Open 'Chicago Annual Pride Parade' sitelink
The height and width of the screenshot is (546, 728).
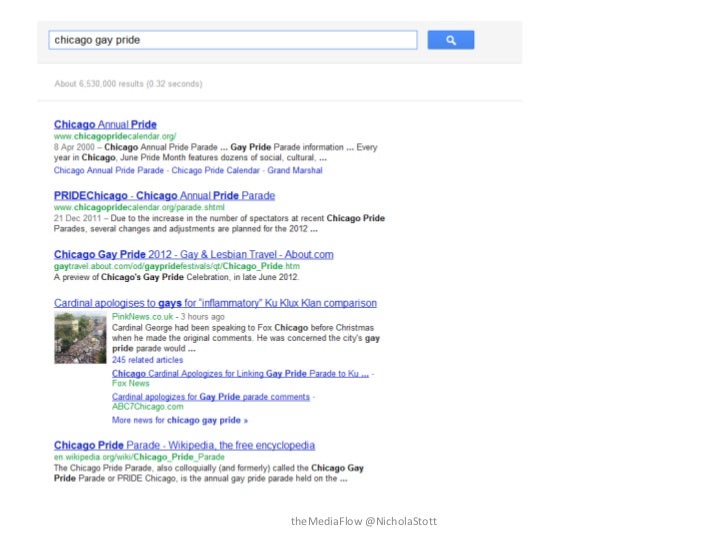coord(109,170)
